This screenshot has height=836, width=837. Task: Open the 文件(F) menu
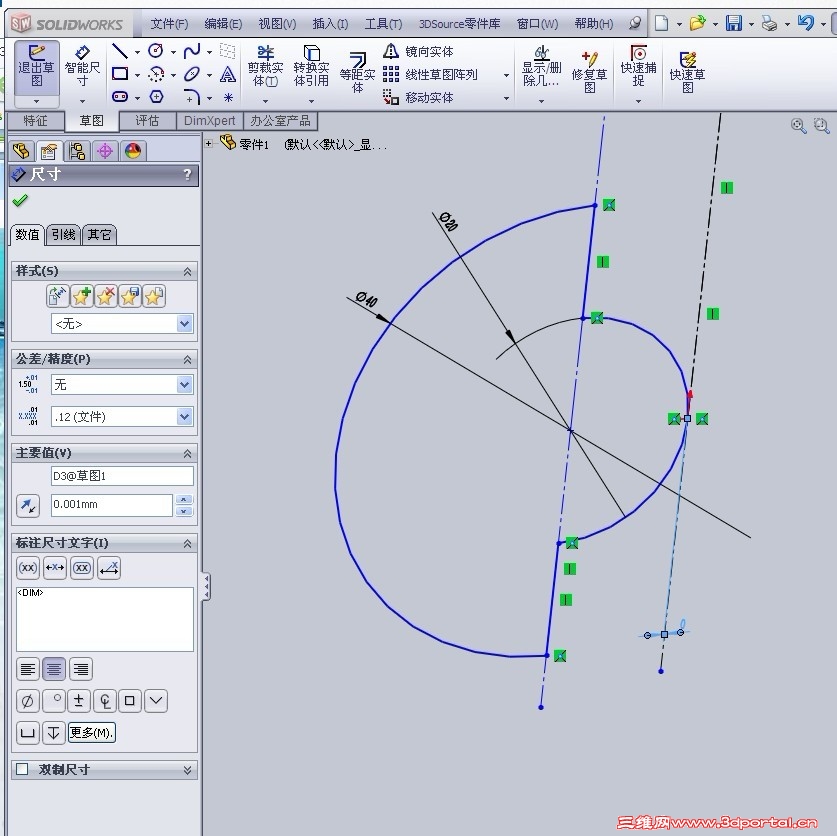tap(169, 23)
